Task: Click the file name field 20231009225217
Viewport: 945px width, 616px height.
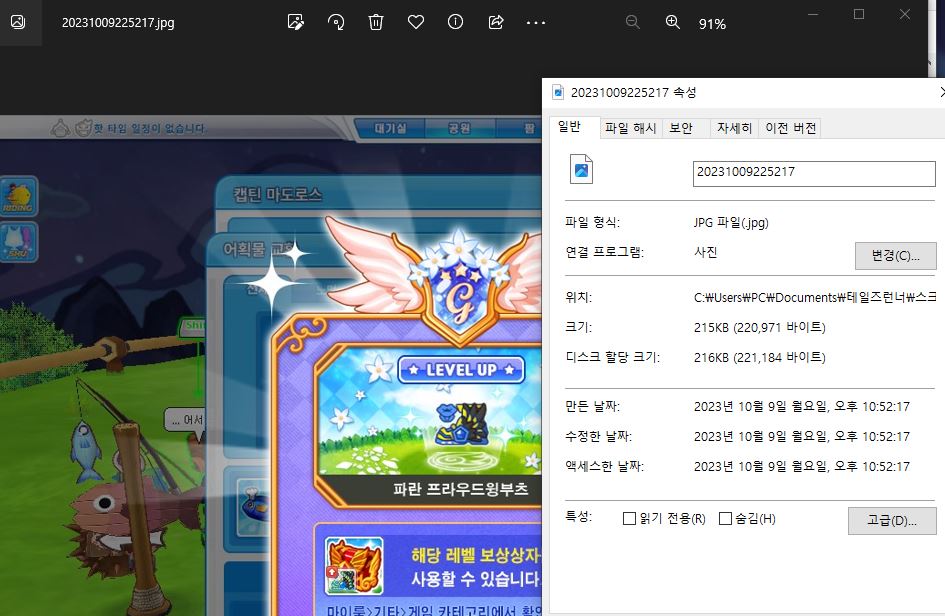Action: click(814, 174)
